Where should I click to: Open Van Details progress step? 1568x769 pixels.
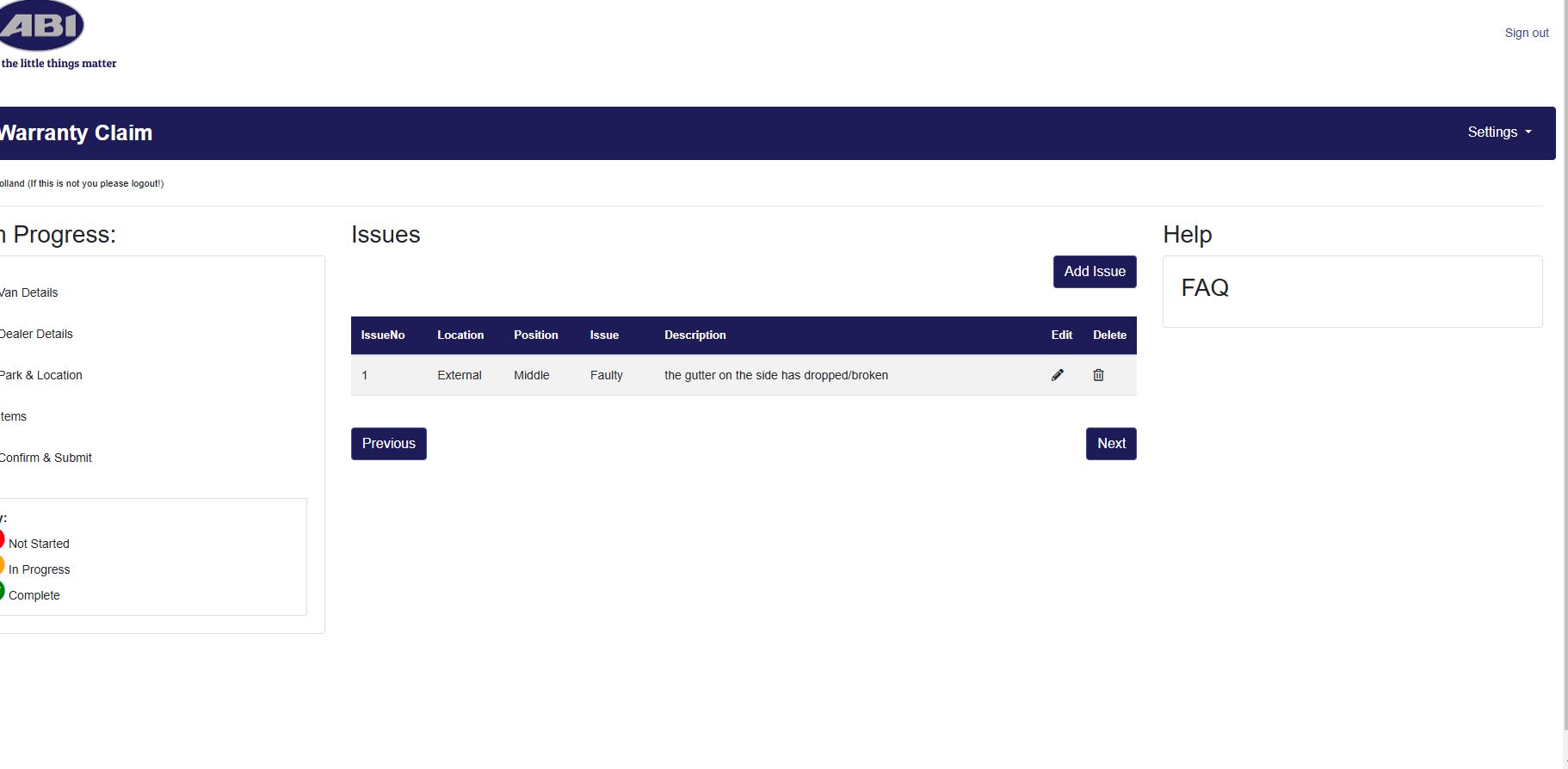(28, 292)
